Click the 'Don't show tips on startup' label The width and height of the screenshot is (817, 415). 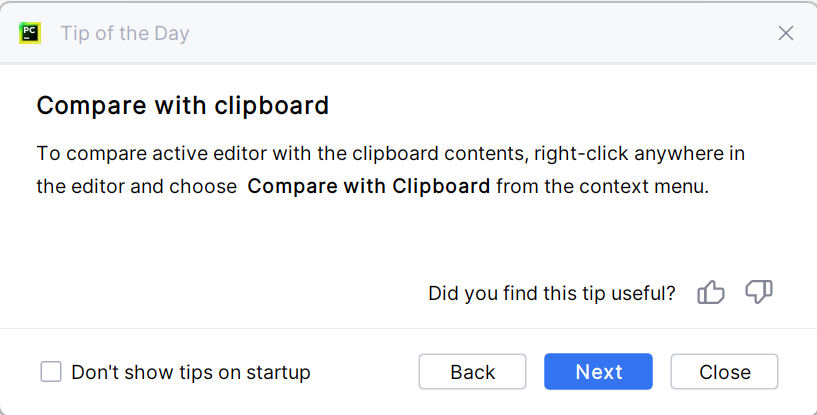click(x=191, y=372)
